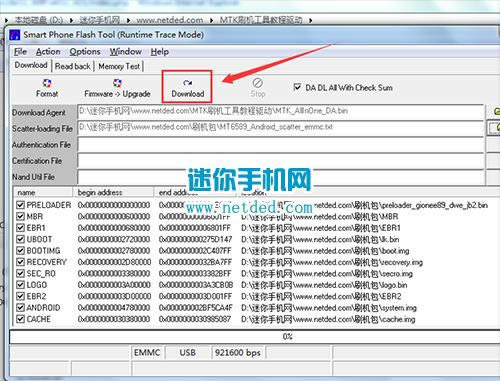Open the Download Agent browse folder icon
This screenshot has height=381, width=500.
[496, 112]
